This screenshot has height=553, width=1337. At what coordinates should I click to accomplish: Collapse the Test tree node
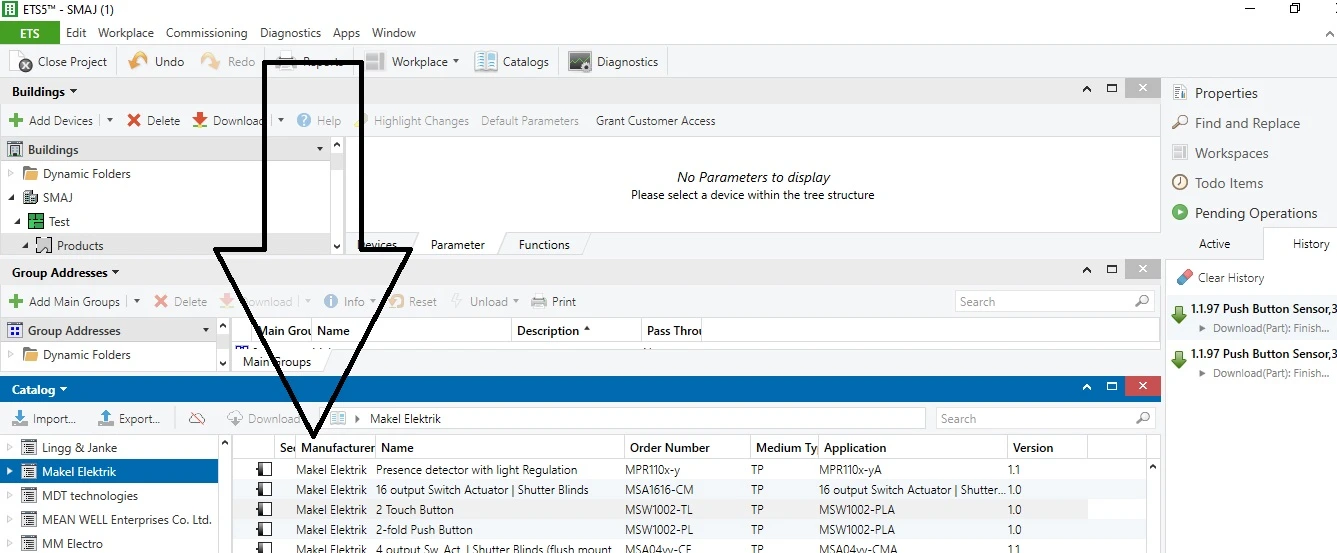point(18,222)
